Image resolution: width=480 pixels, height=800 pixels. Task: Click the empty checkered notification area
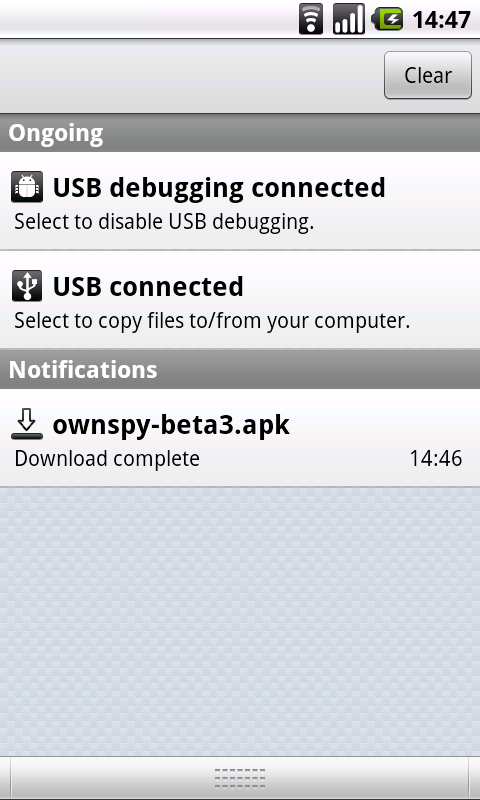(240, 621)
